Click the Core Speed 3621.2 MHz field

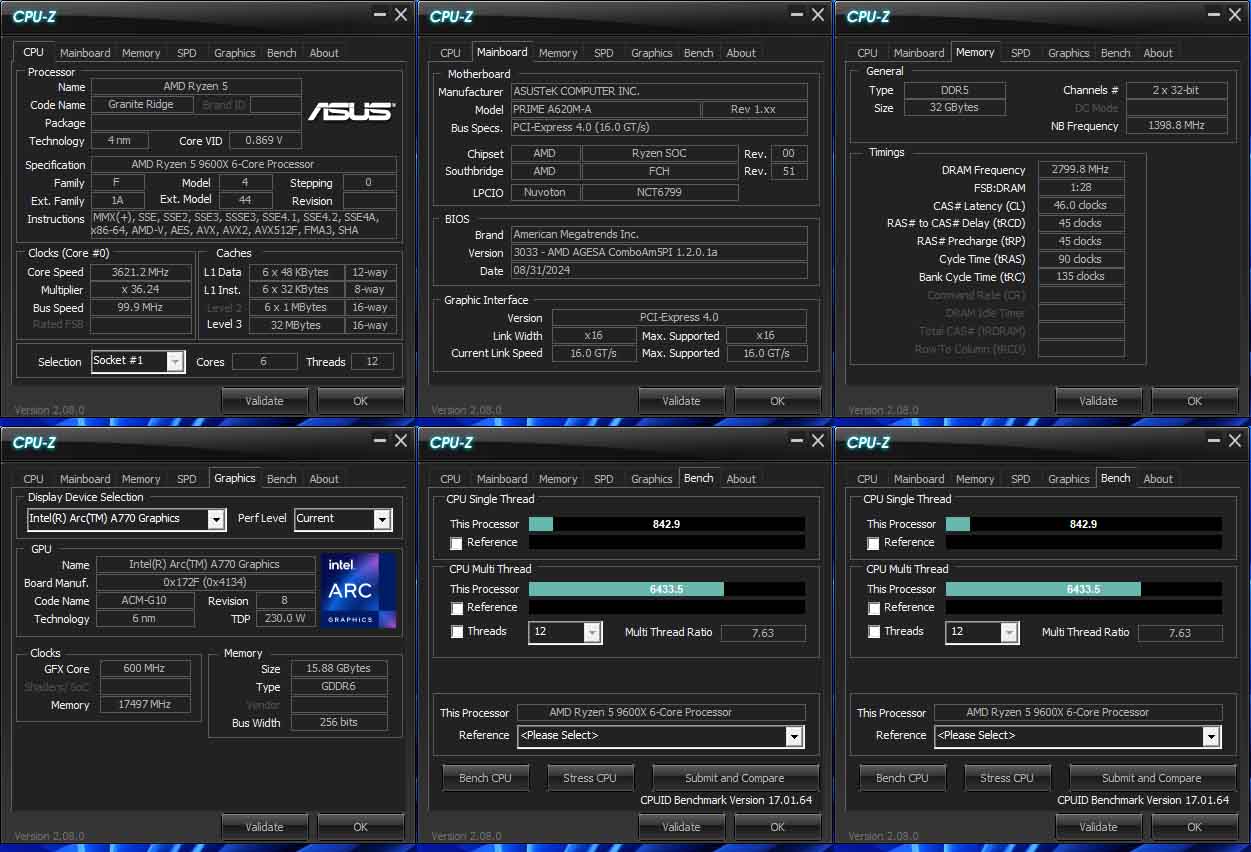(x=141, y=272)
